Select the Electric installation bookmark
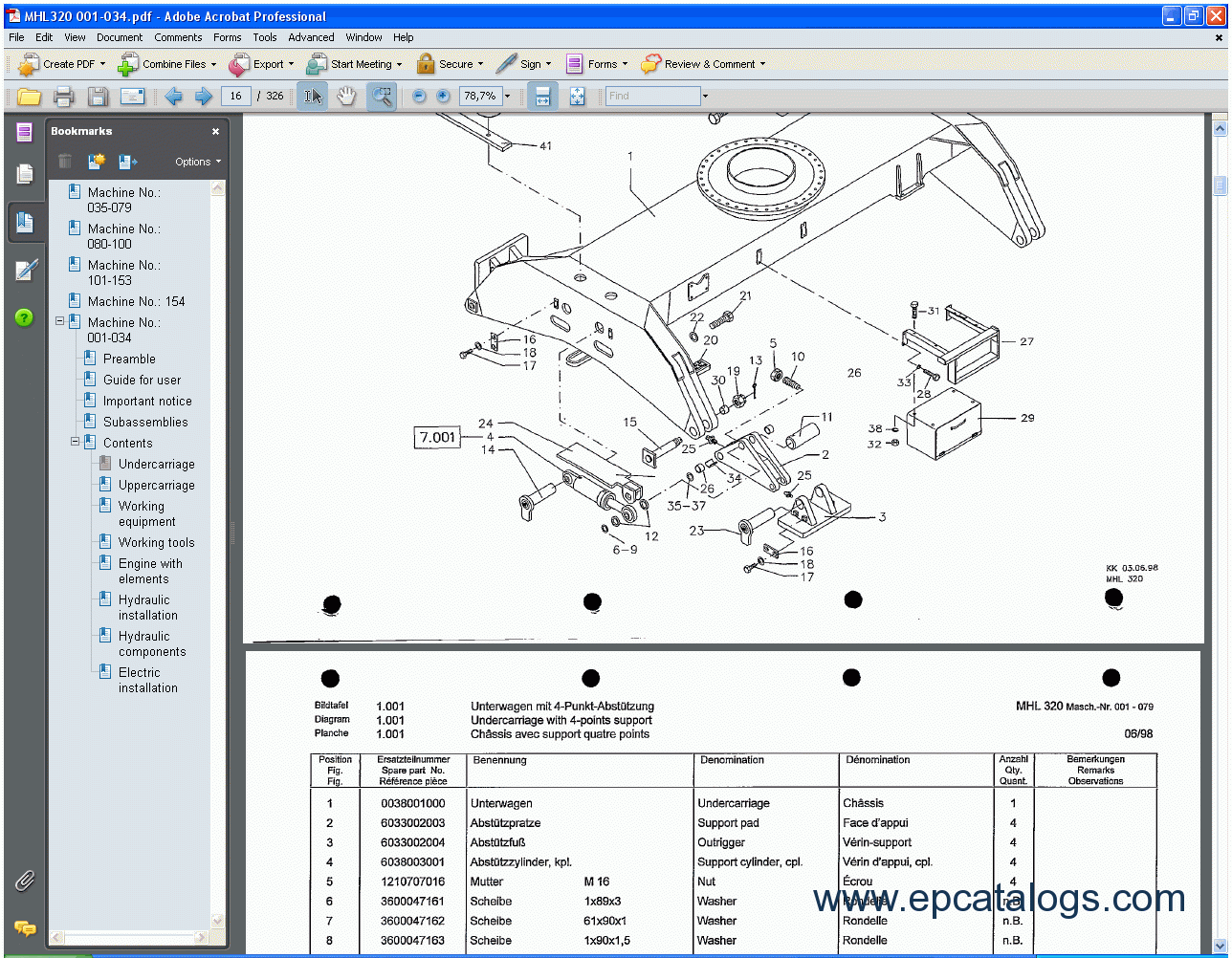 [x=147, y=680]
